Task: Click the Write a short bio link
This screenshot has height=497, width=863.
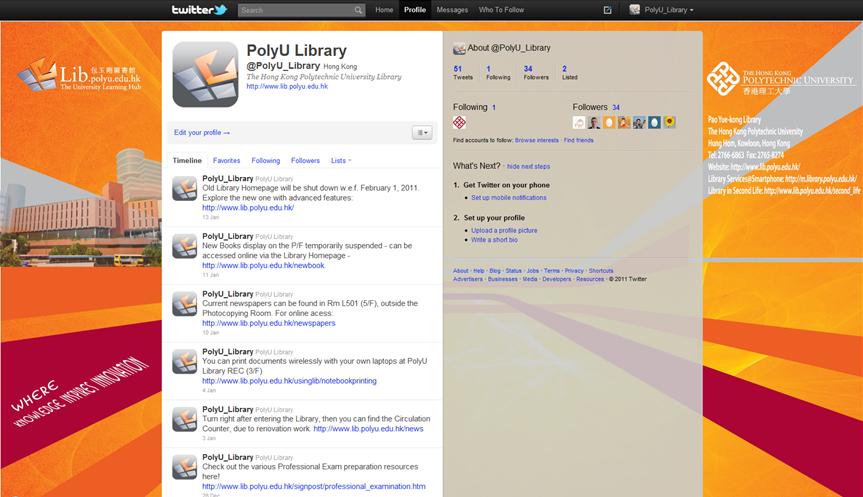Action: click(494, 240)
